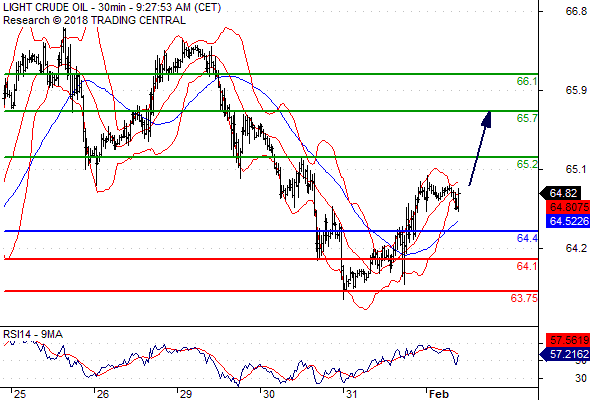590x400 pixels.
Task: Click the dark blue 57.2162 RSI tag
Action: coord(565,354)
